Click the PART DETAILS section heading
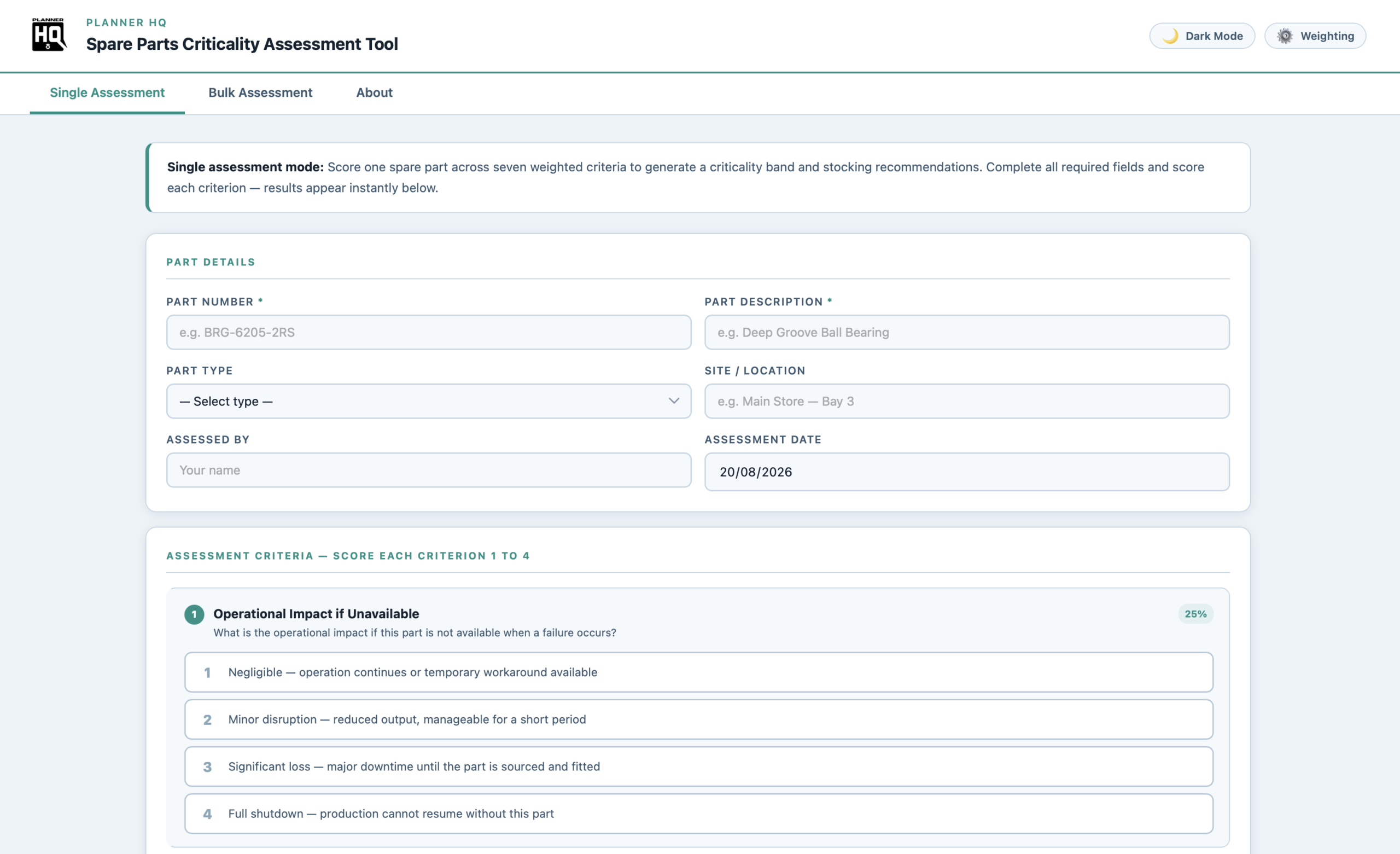Viewport: 1400px width, 854px height. coord(211,262)
